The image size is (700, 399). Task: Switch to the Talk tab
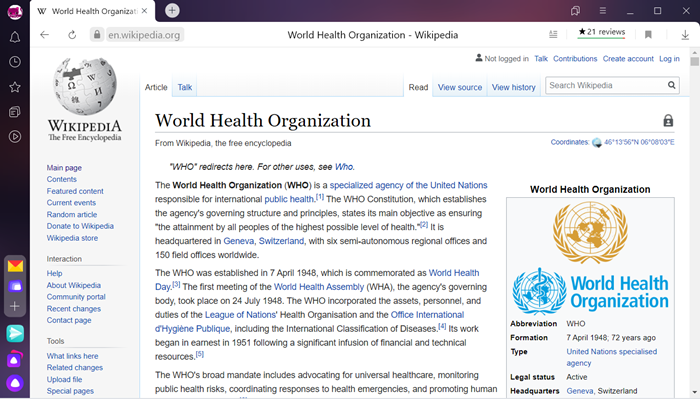pyautogui.click(x=185, y=87)
